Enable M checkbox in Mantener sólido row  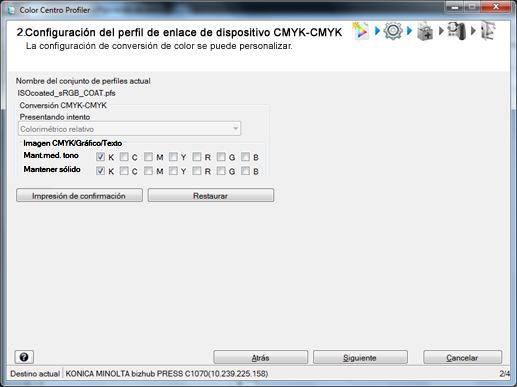tap(148, 171)
